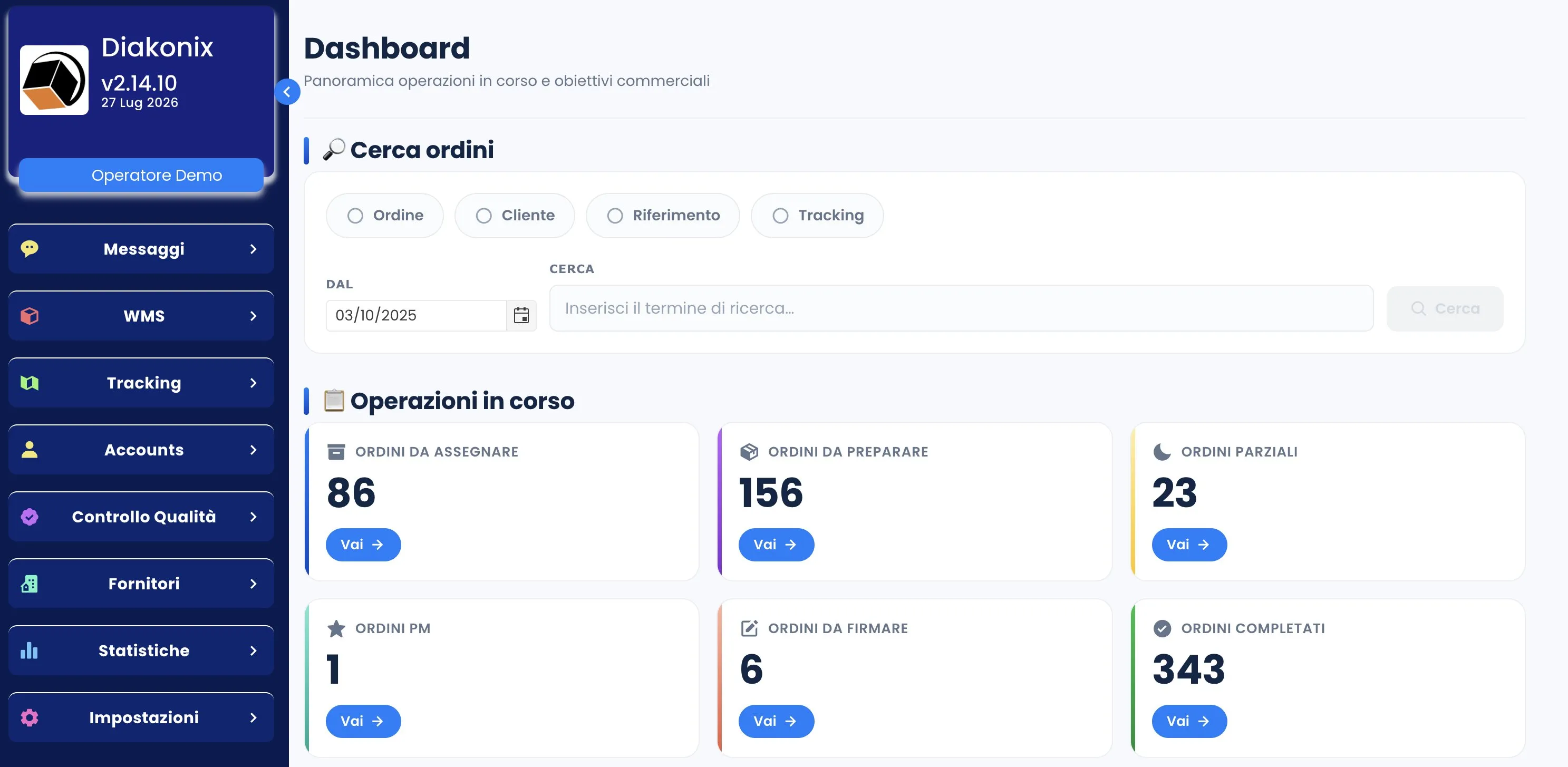
Task: Click the Diakonix cube logo
Action: pos(54,80)
